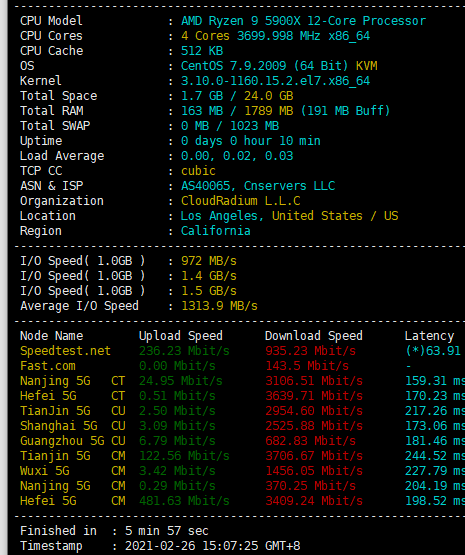Screen dimensions: 465x555
Task: Select the Average I/O Speed label
Action: [x=79, y=306]
